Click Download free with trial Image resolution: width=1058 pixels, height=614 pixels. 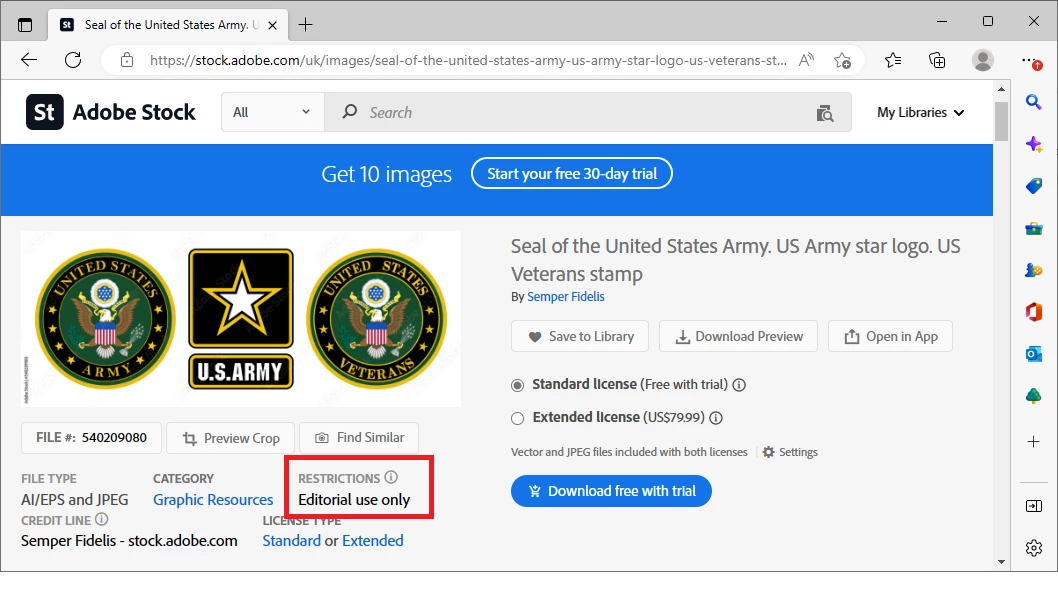(611, 491)
